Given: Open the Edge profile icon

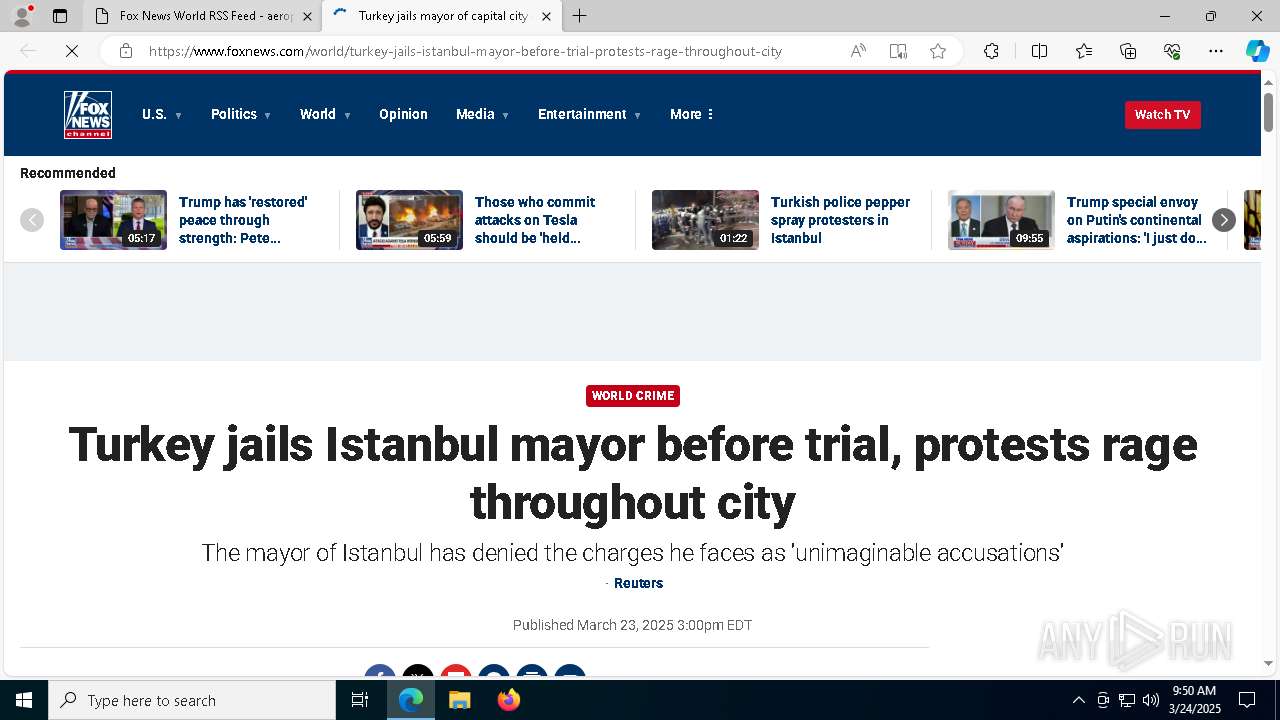Looking at the screenshot, I should [22, 16].
